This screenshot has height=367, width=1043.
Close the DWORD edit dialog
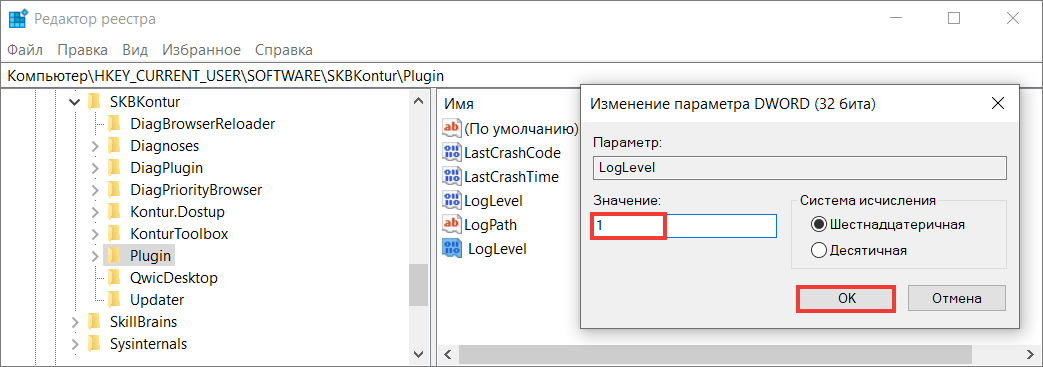click(x=997, y=104)
